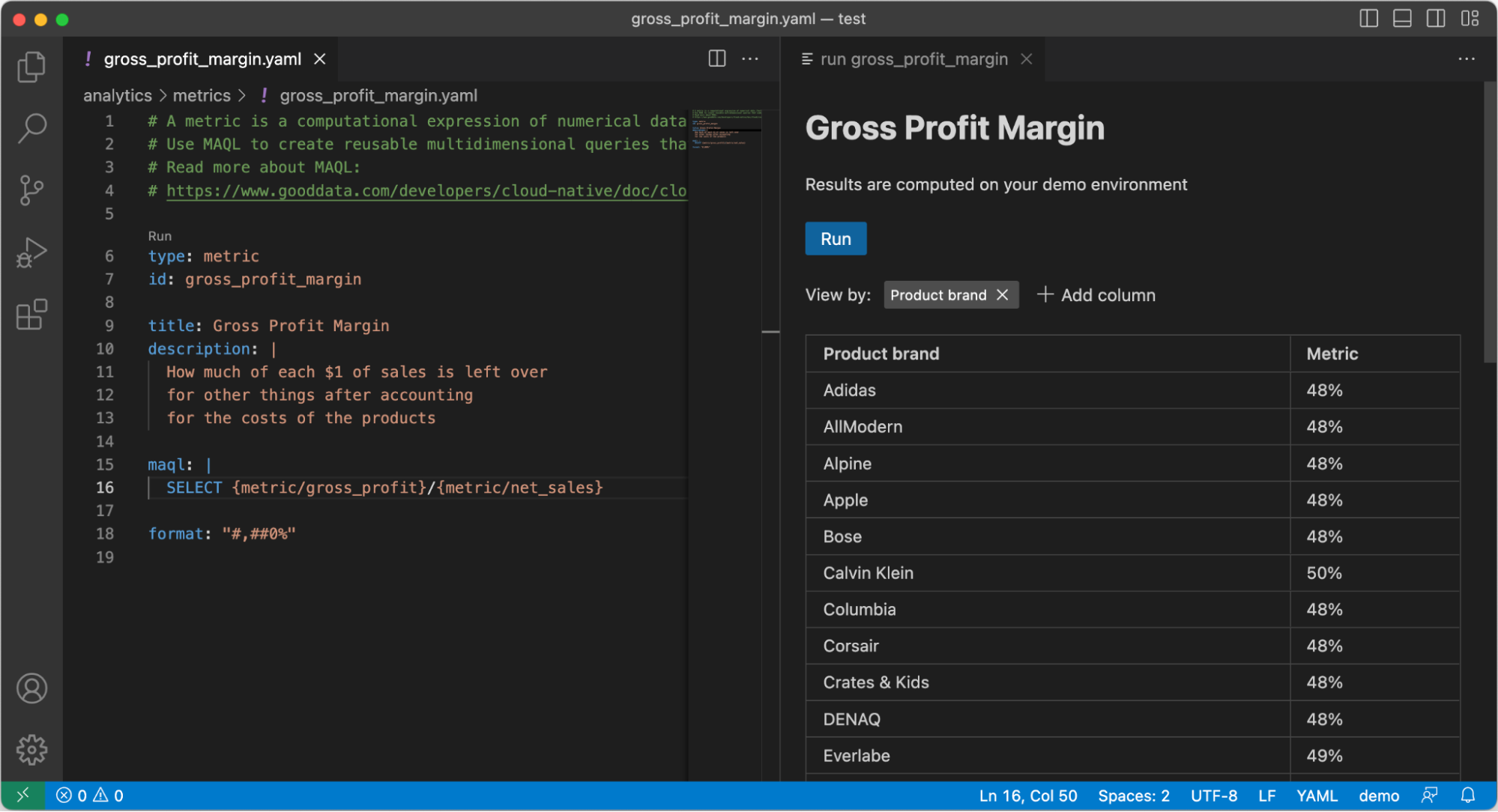Open the Explorer view in the activity bar

[31, 66]
